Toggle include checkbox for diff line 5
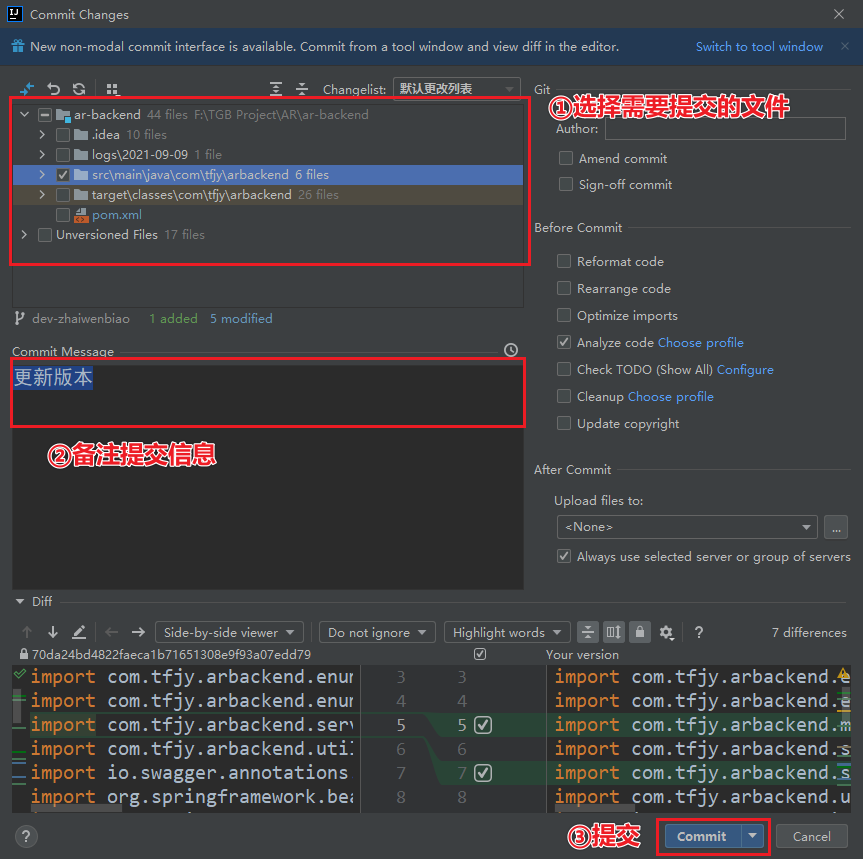The width and height of the screenshot is (863, 859). 483,725
